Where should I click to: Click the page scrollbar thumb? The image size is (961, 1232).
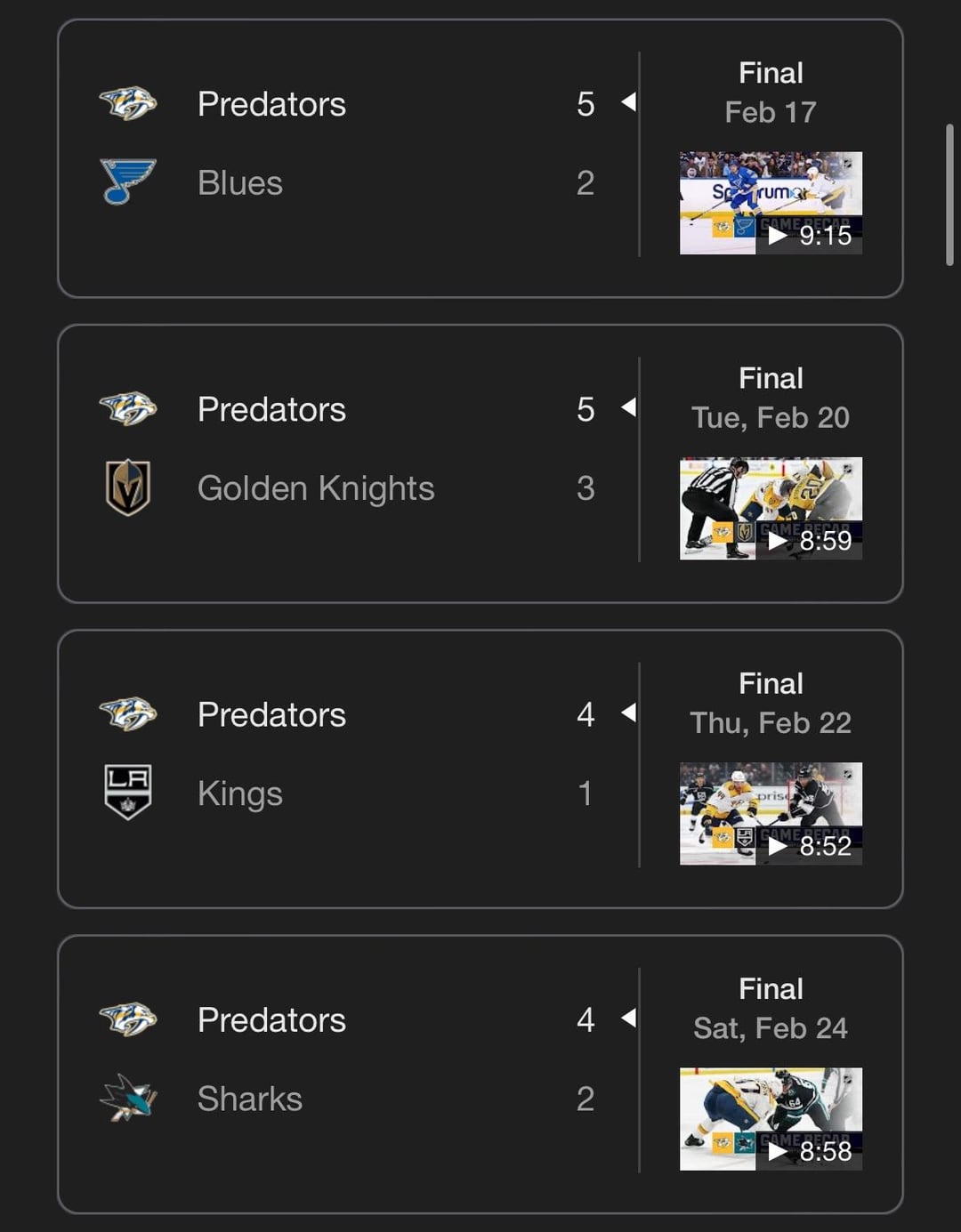tap(949, 194)
